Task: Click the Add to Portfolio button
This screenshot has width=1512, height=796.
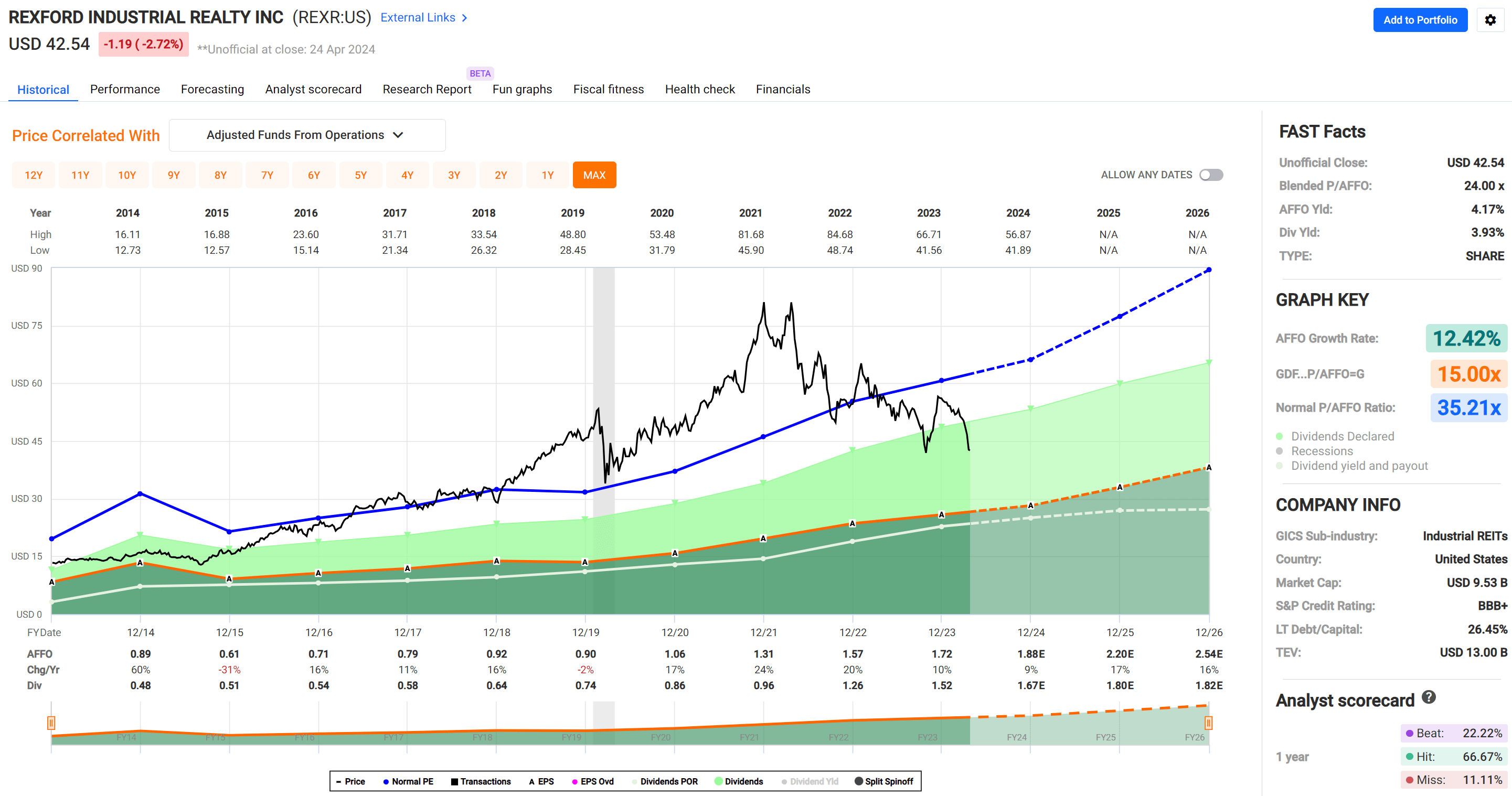Action: point(1420,19)
